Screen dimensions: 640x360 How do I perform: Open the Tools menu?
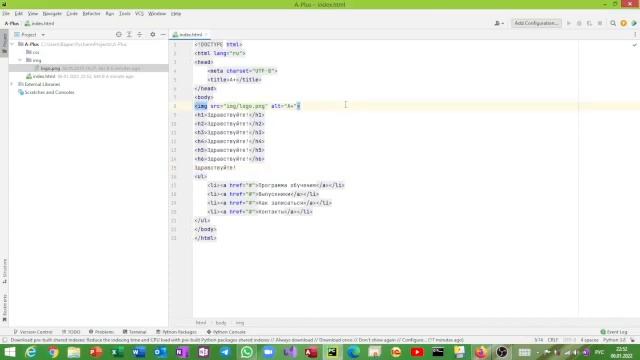click(x=124, y=13)
